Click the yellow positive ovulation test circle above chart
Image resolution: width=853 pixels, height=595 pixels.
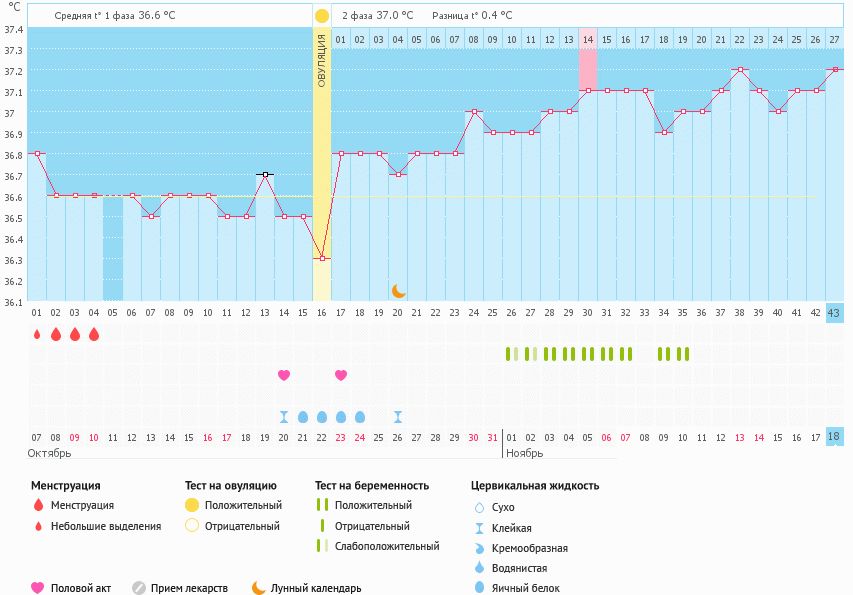point(321,16)
